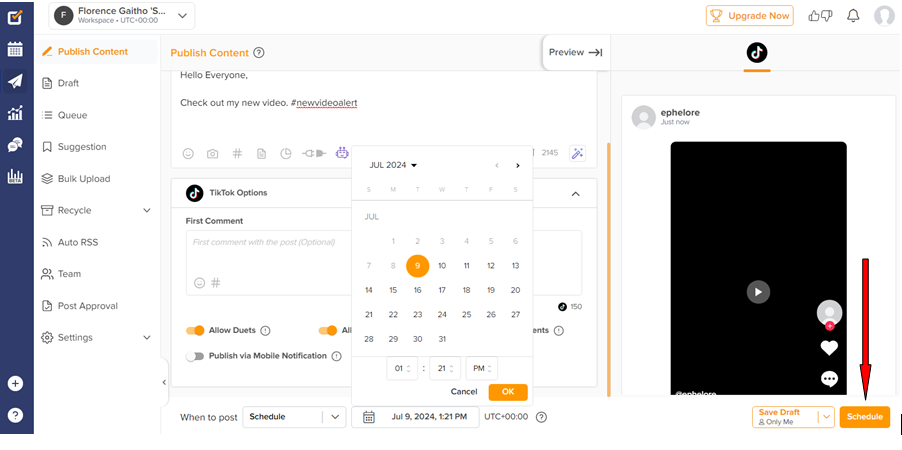Click the comment bubble on TikTok preview
The image size is (902, 450).
click(x=829, y=379)
